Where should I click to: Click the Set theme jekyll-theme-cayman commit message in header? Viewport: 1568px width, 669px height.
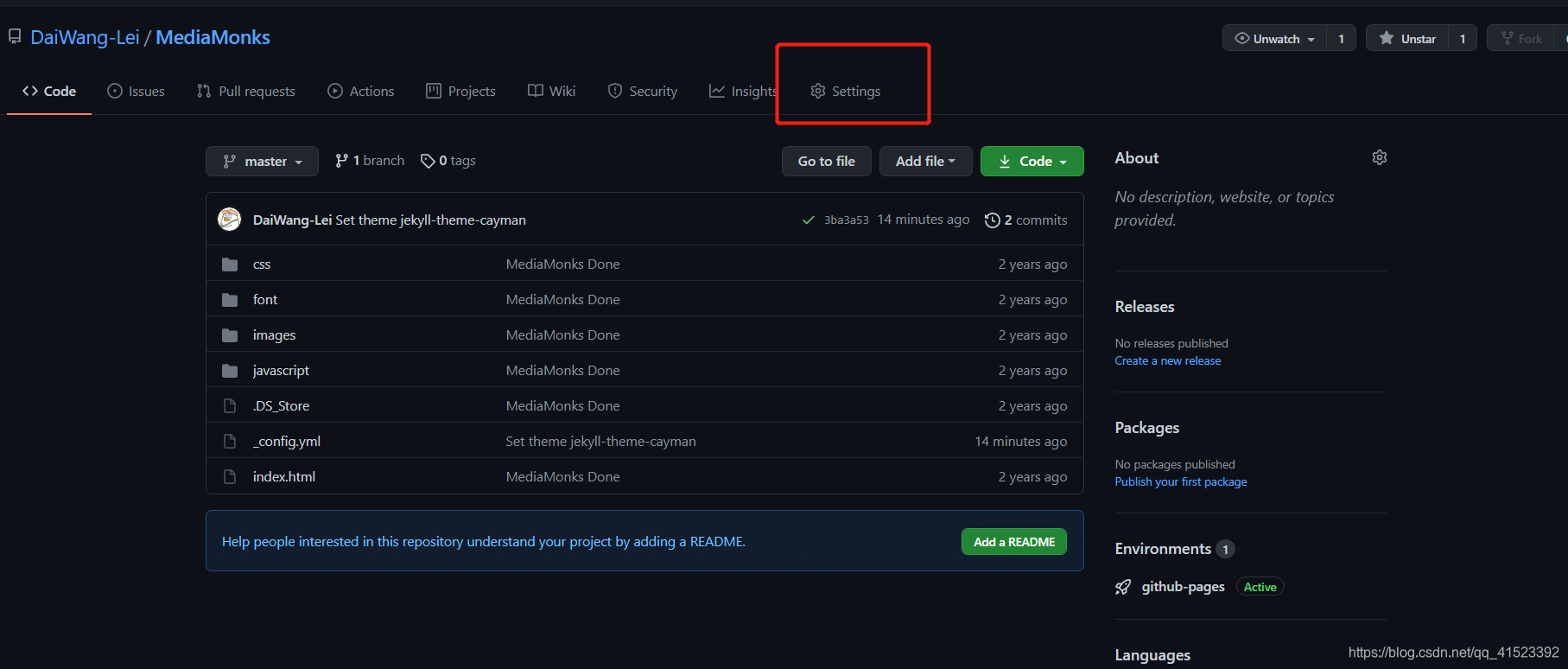[430, 220]
